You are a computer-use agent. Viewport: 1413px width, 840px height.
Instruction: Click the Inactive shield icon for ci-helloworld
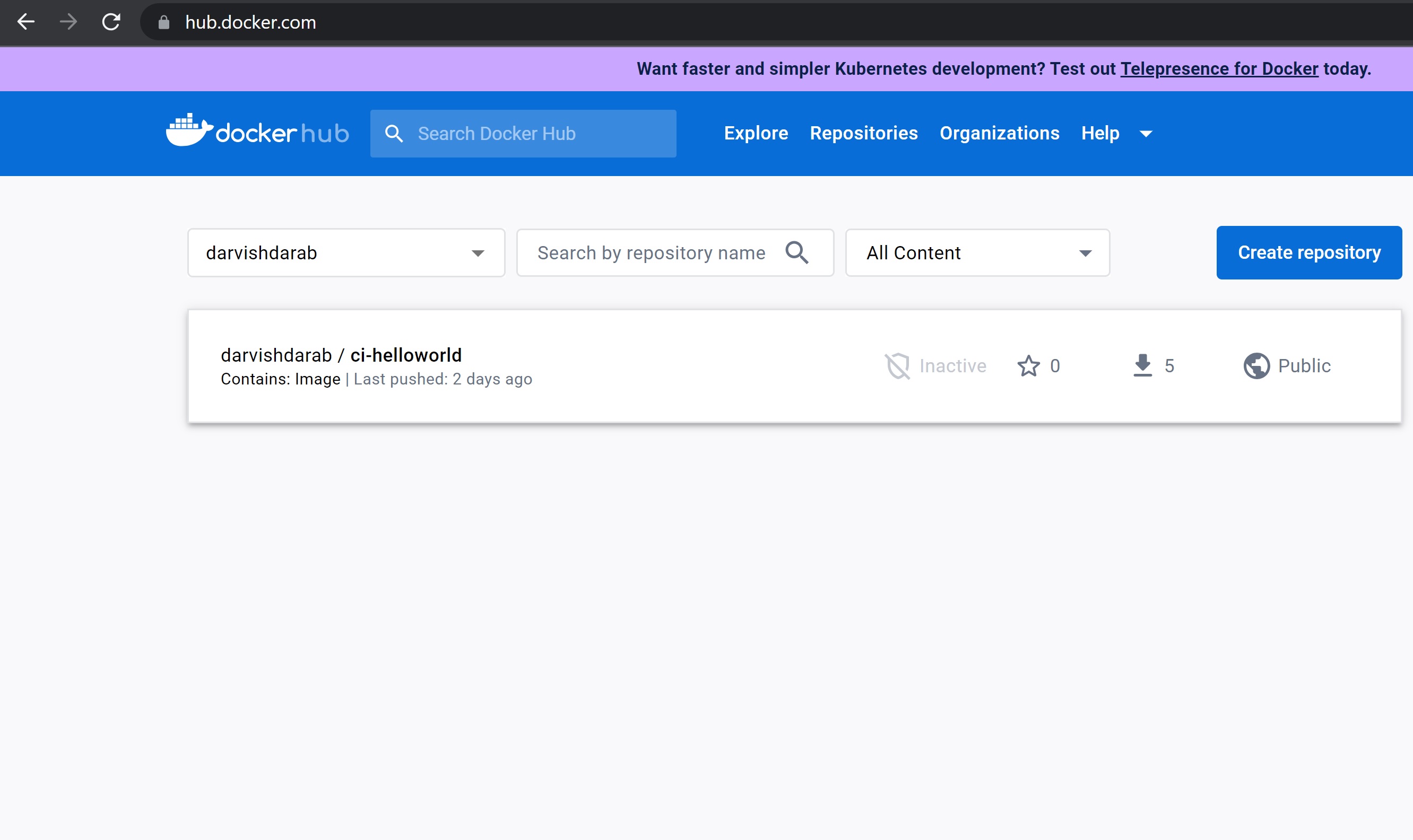(897, 366)
